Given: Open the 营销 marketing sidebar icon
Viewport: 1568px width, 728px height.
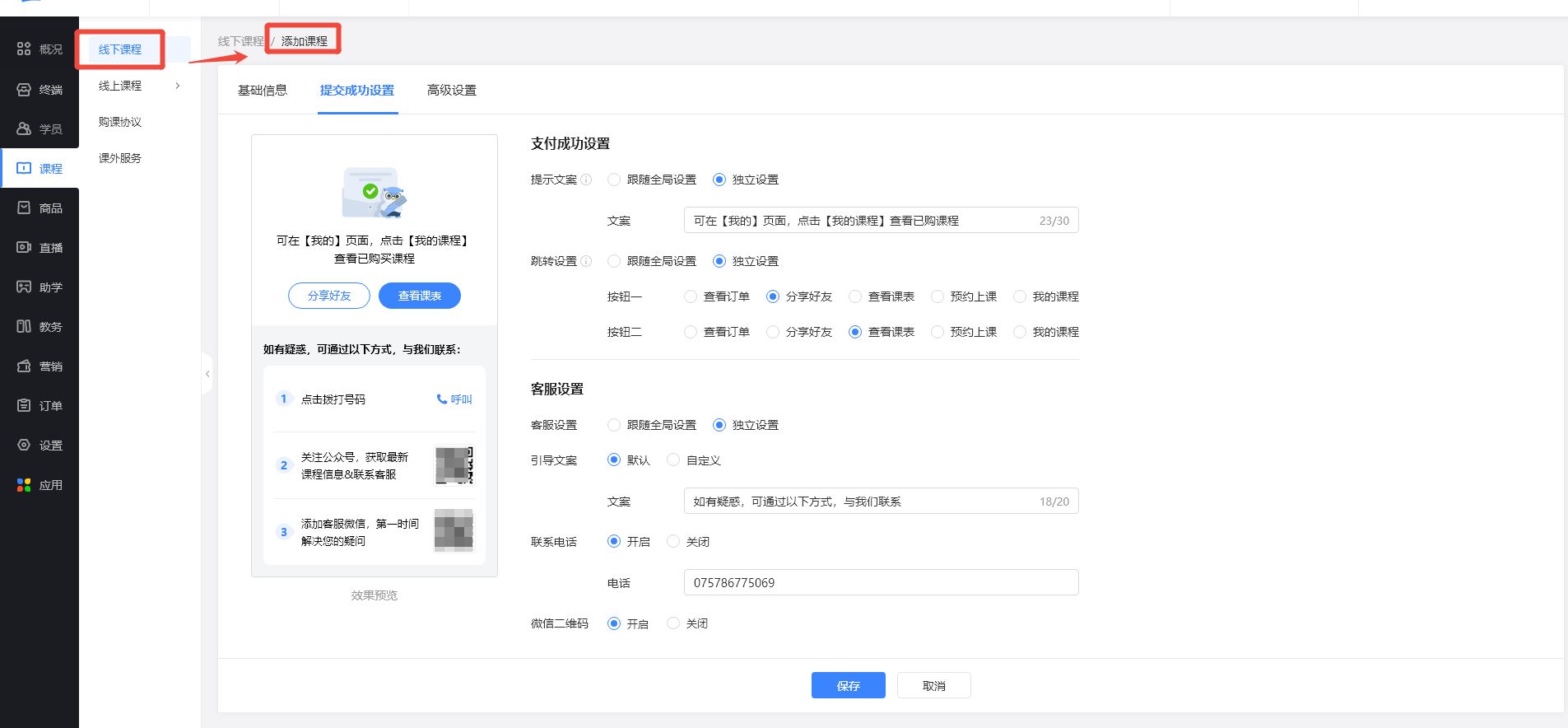Looking at the screenshot, I should (24, 366).
